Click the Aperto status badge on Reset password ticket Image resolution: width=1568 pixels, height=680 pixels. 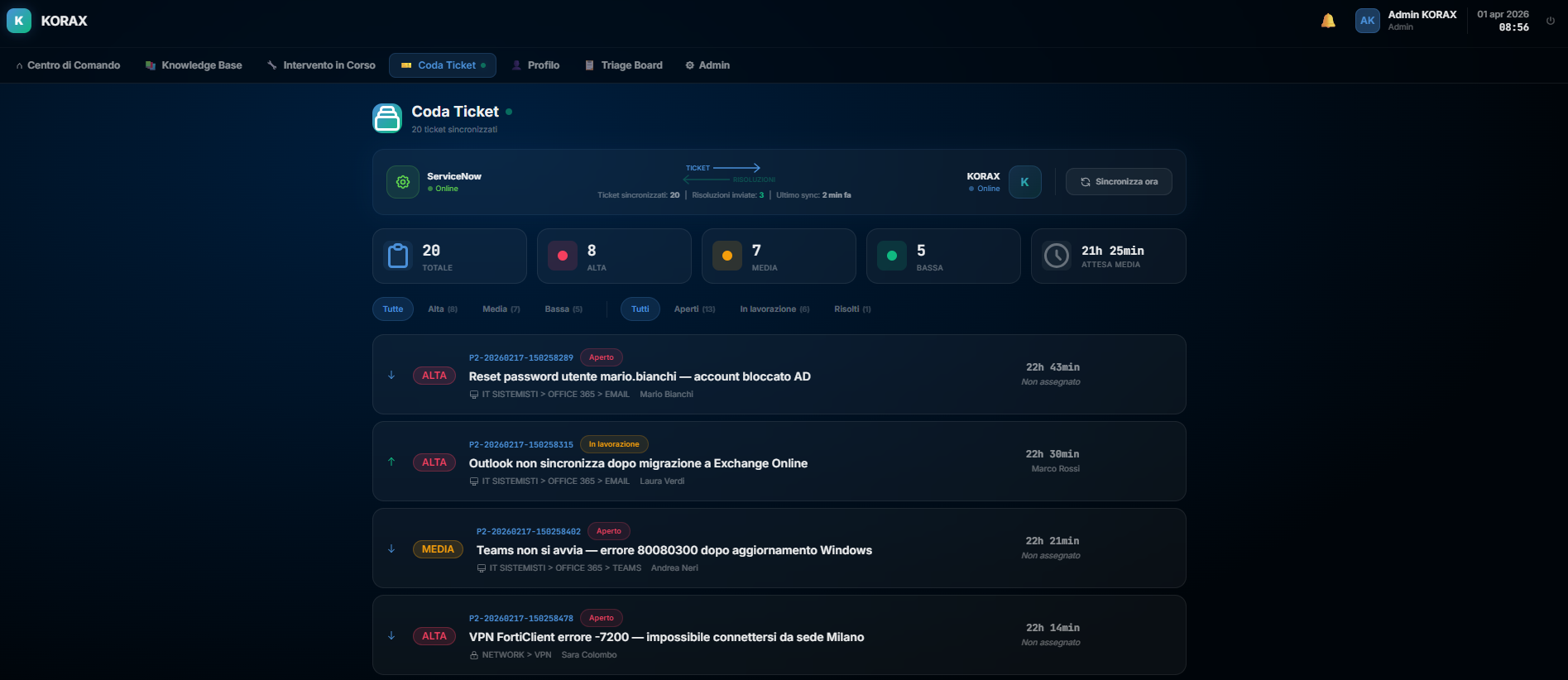602,357
